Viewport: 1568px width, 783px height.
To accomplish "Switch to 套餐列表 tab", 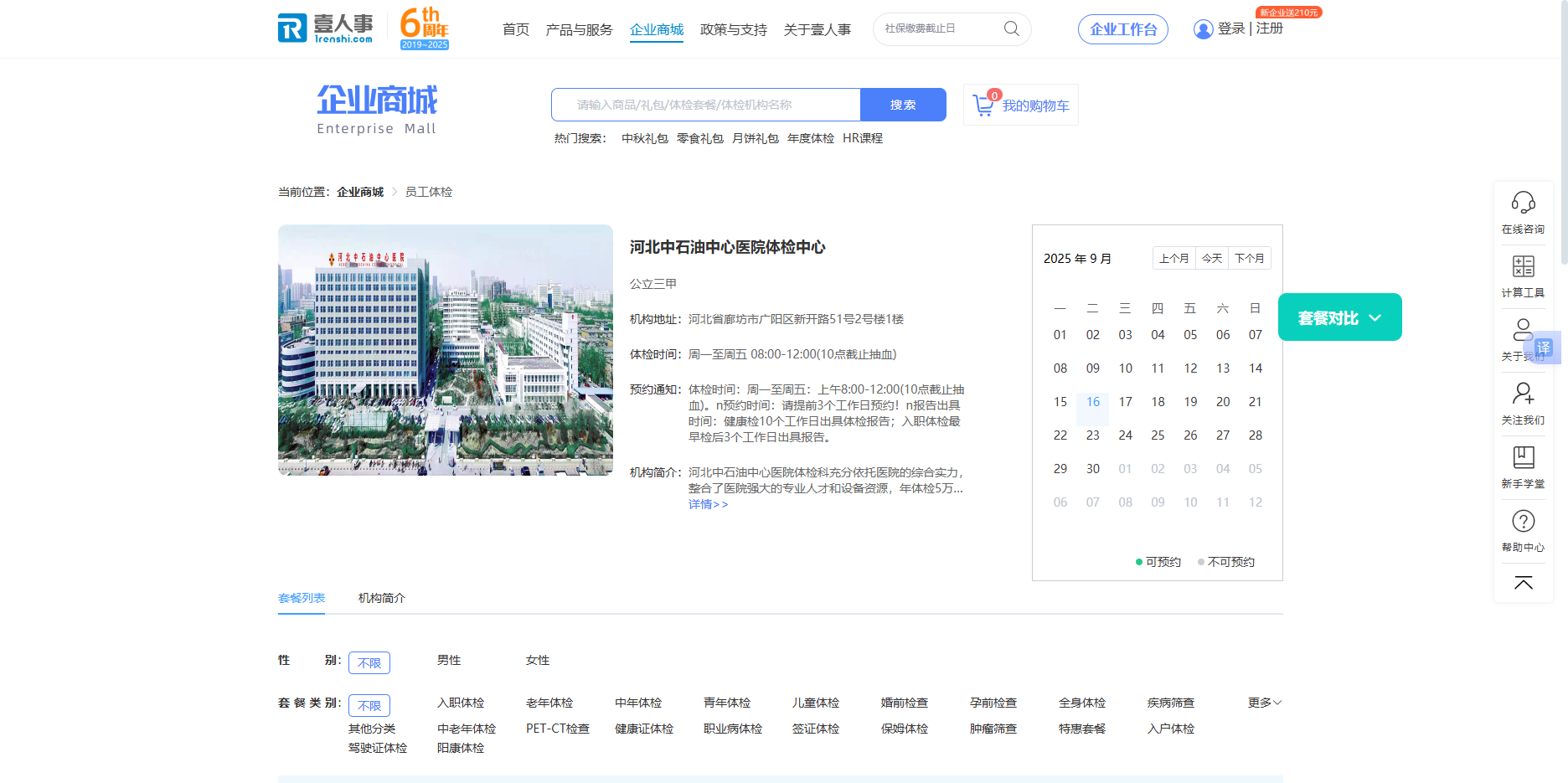I will (x=302, y=598).
